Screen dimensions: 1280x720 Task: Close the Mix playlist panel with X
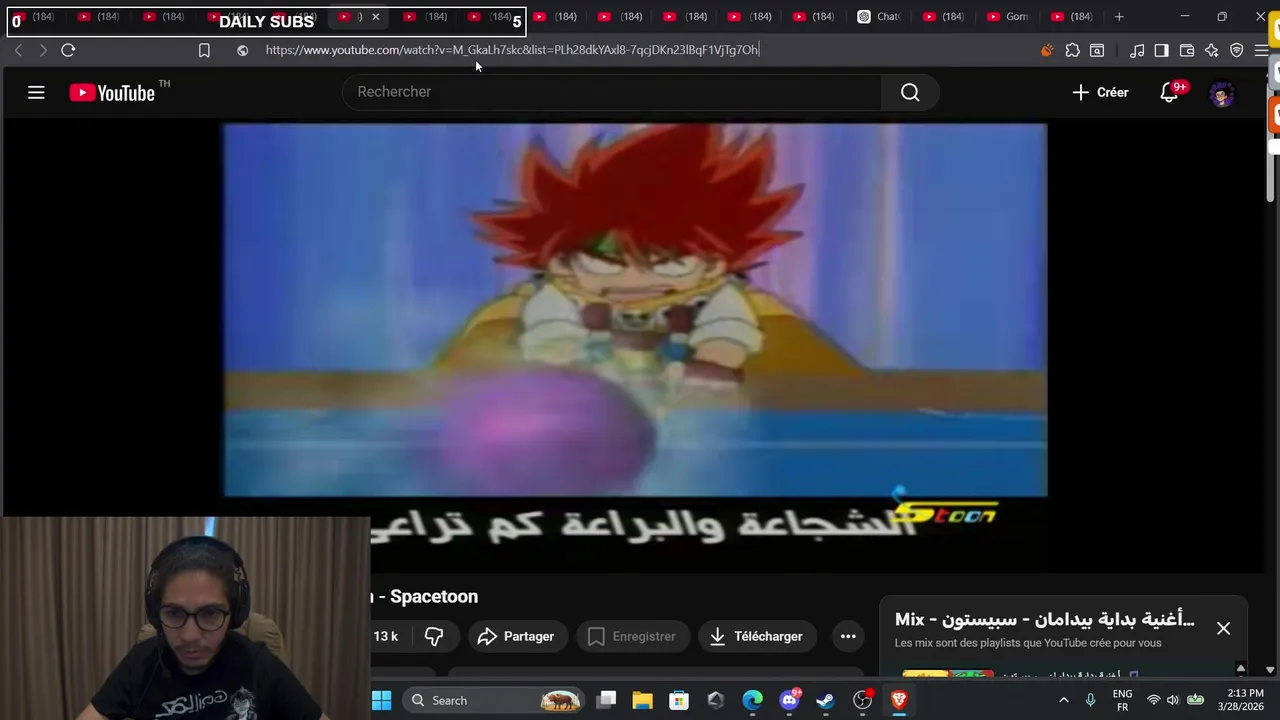[1223, 628]
